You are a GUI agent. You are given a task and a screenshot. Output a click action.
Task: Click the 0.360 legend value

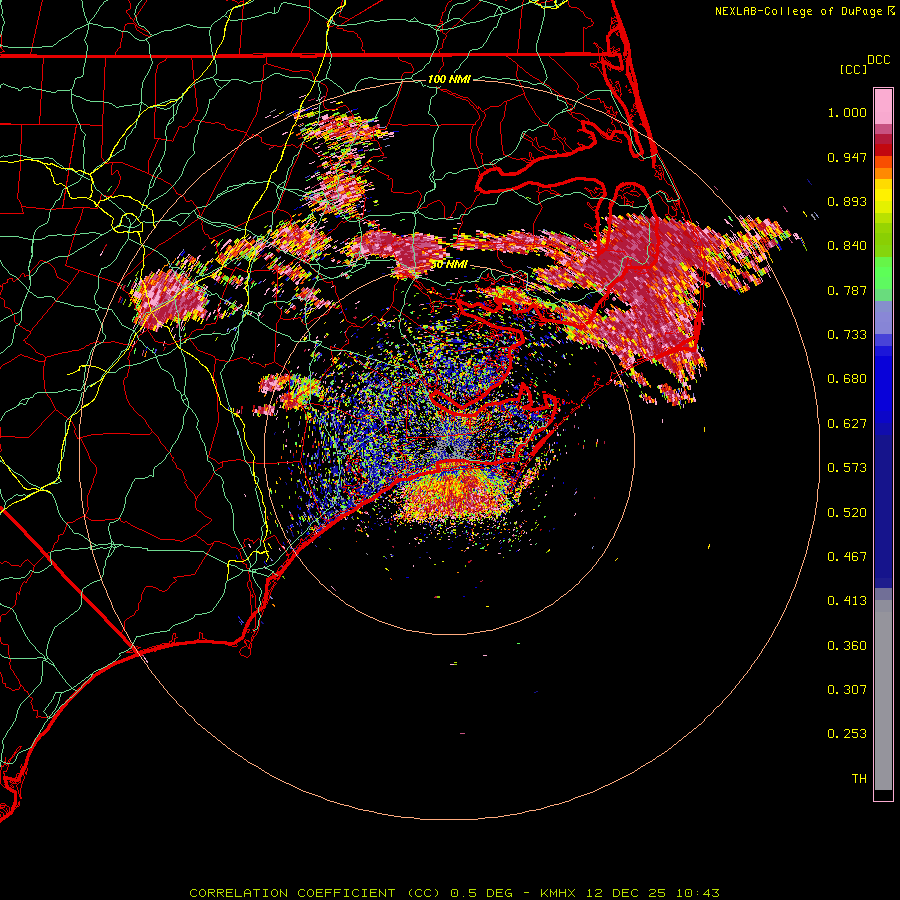click(847, 646)
